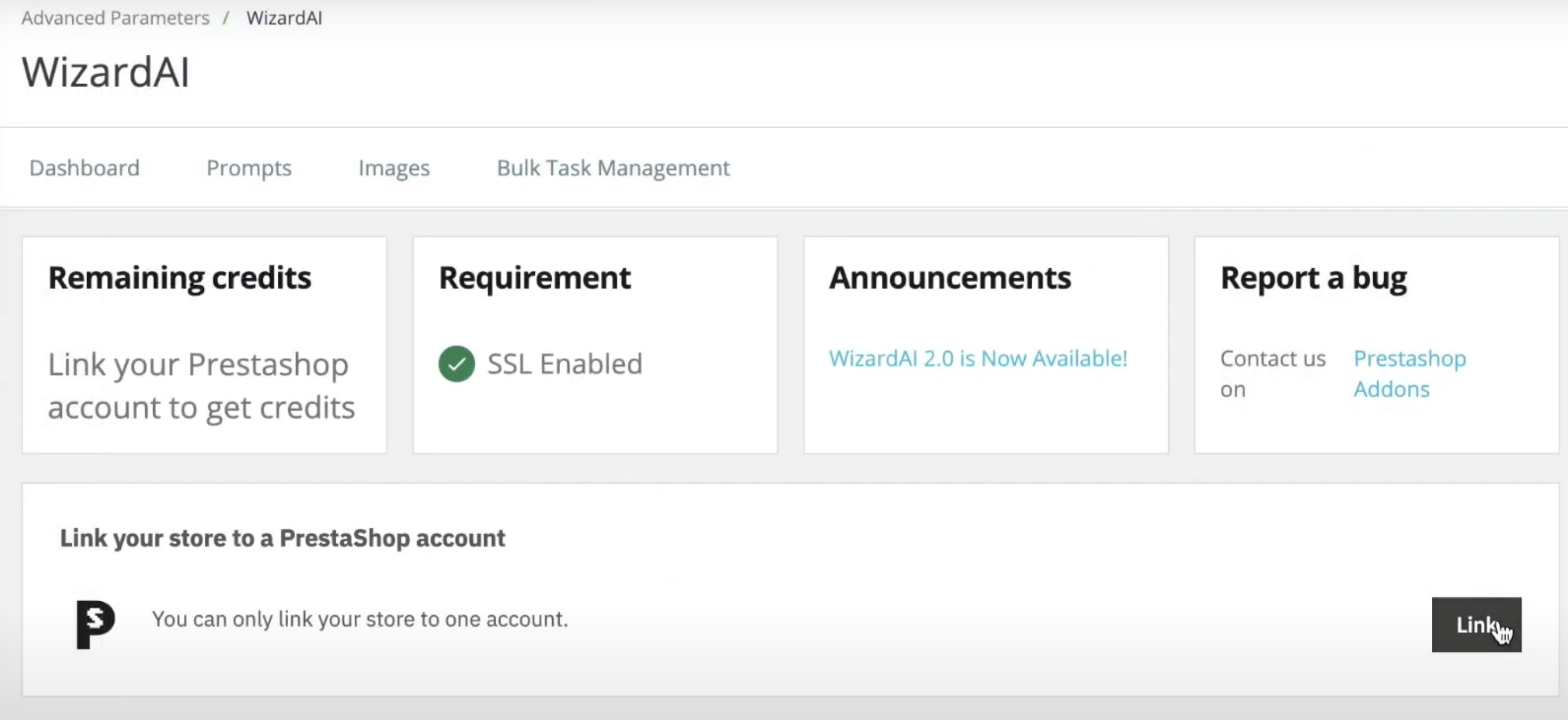The height and width of the screenshot is (720, 1568).
Task: Click the WizardAI breadcrumb item
Action: pos(284,17)
